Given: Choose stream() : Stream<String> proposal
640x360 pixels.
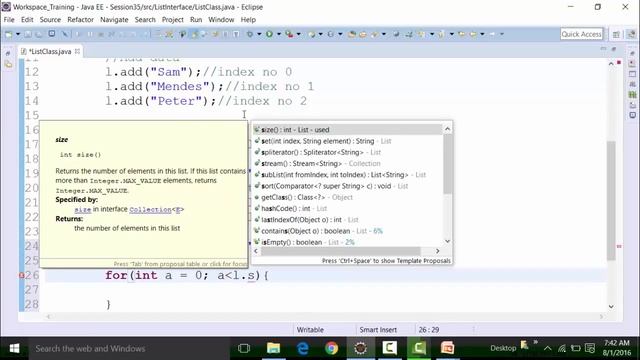Looking at the screenshot, I should coord(347,163).
